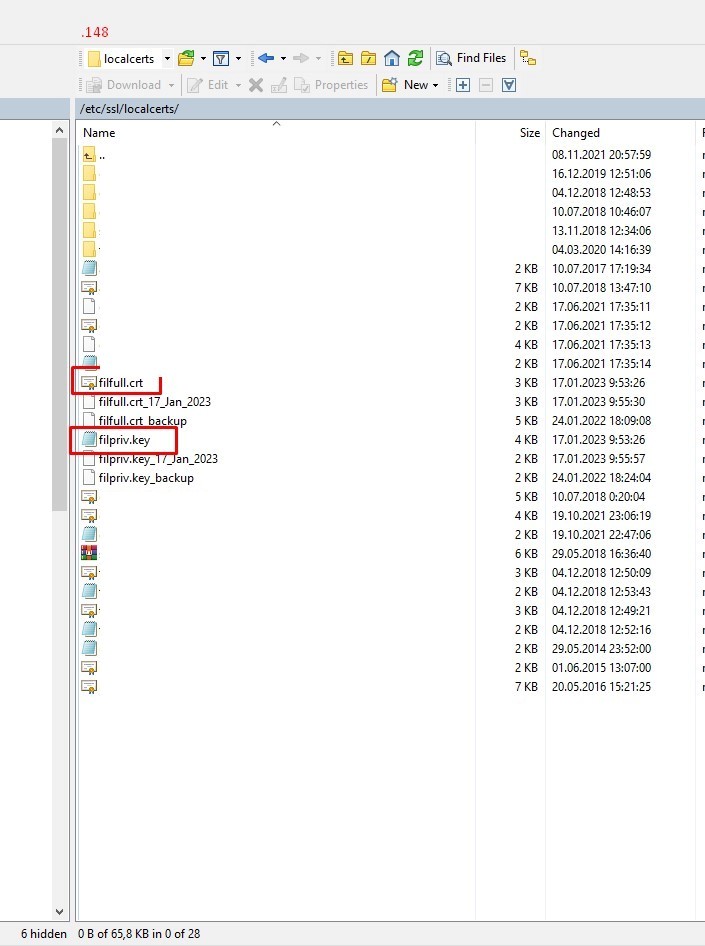
Task: Click notepad icon changed 29.05.2014 23:52:00
Action: pos(89,649)
